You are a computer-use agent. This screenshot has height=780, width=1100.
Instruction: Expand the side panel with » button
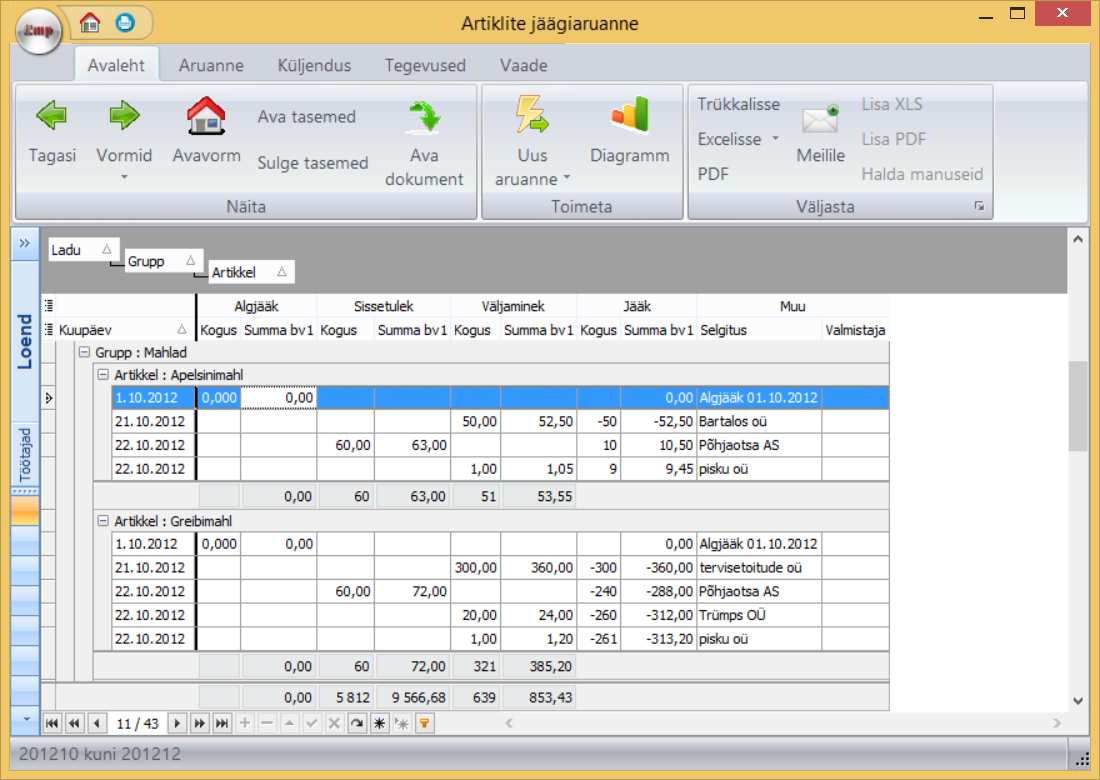point(25,243)
